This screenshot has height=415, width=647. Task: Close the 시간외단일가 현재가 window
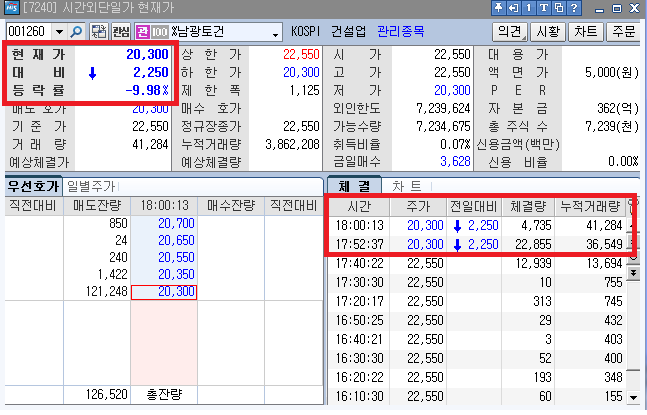[x=634, y=8]
